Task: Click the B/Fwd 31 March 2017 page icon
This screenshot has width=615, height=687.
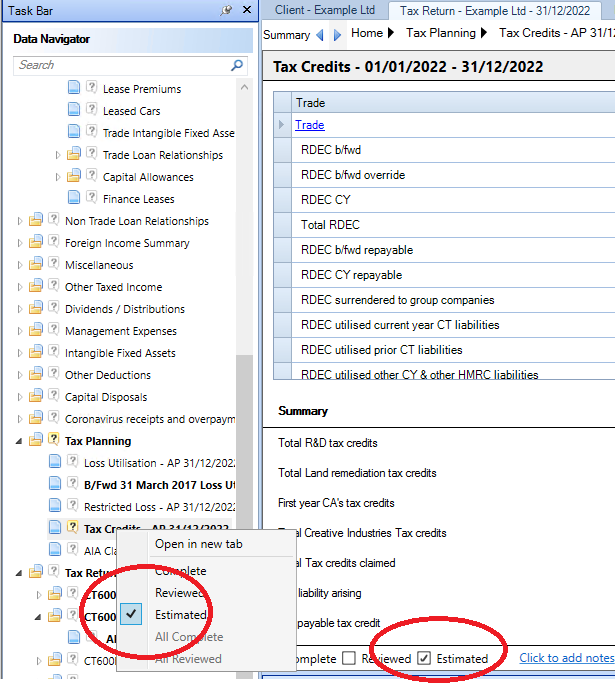Action: [55, 483]
